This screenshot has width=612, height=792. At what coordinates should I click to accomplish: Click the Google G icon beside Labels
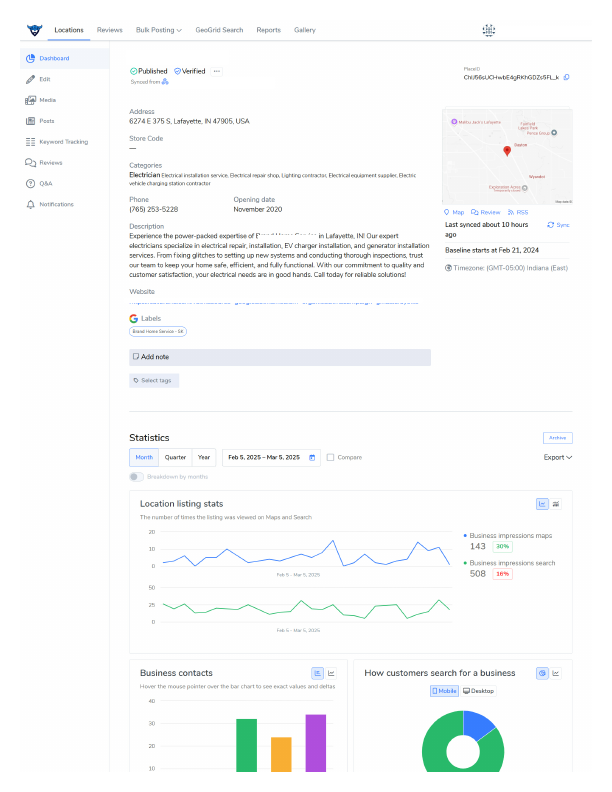tap(133, 319)
